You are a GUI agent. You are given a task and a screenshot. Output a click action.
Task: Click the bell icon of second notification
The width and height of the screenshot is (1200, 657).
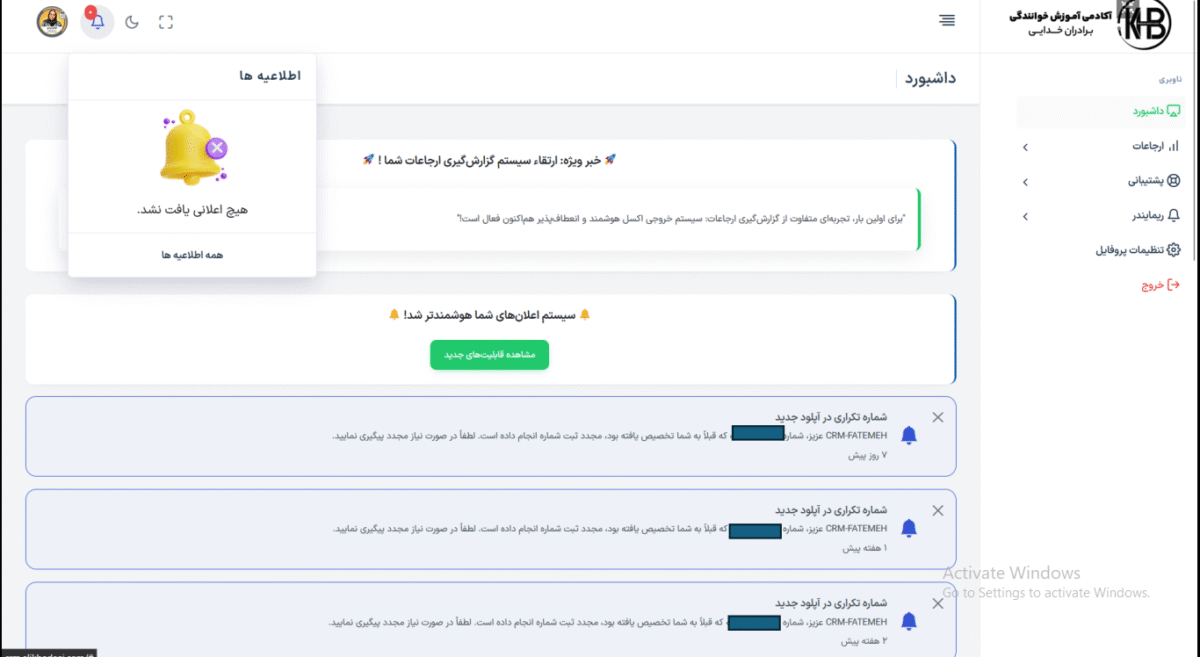(x=909, y=528)
